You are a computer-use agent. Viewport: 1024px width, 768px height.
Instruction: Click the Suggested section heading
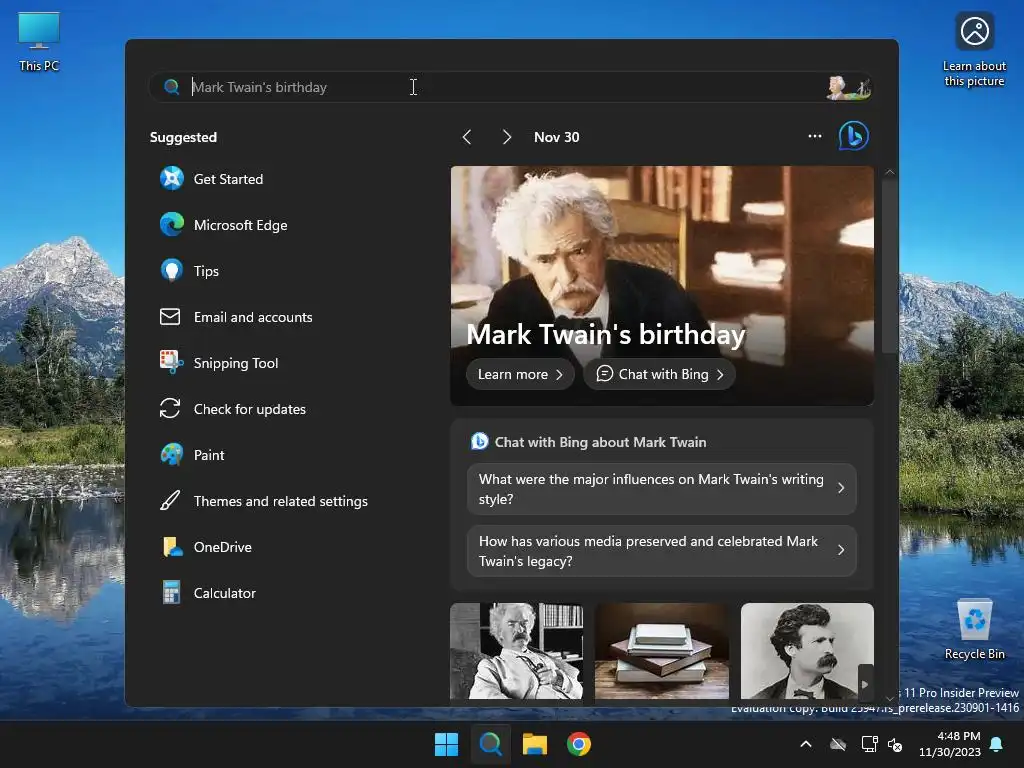coord(183,137)
